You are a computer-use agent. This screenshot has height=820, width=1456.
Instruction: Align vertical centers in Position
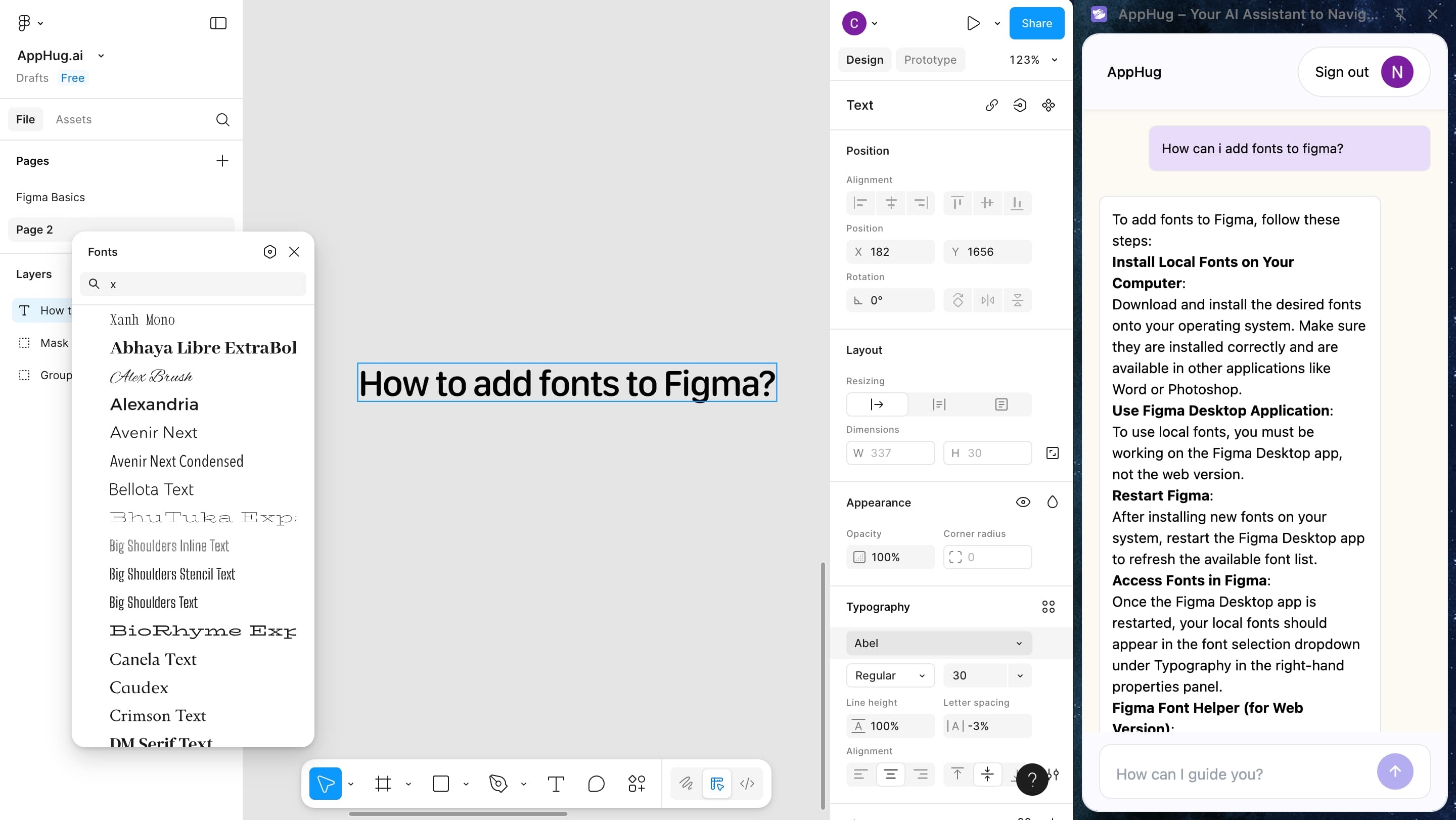pos(987,203)
